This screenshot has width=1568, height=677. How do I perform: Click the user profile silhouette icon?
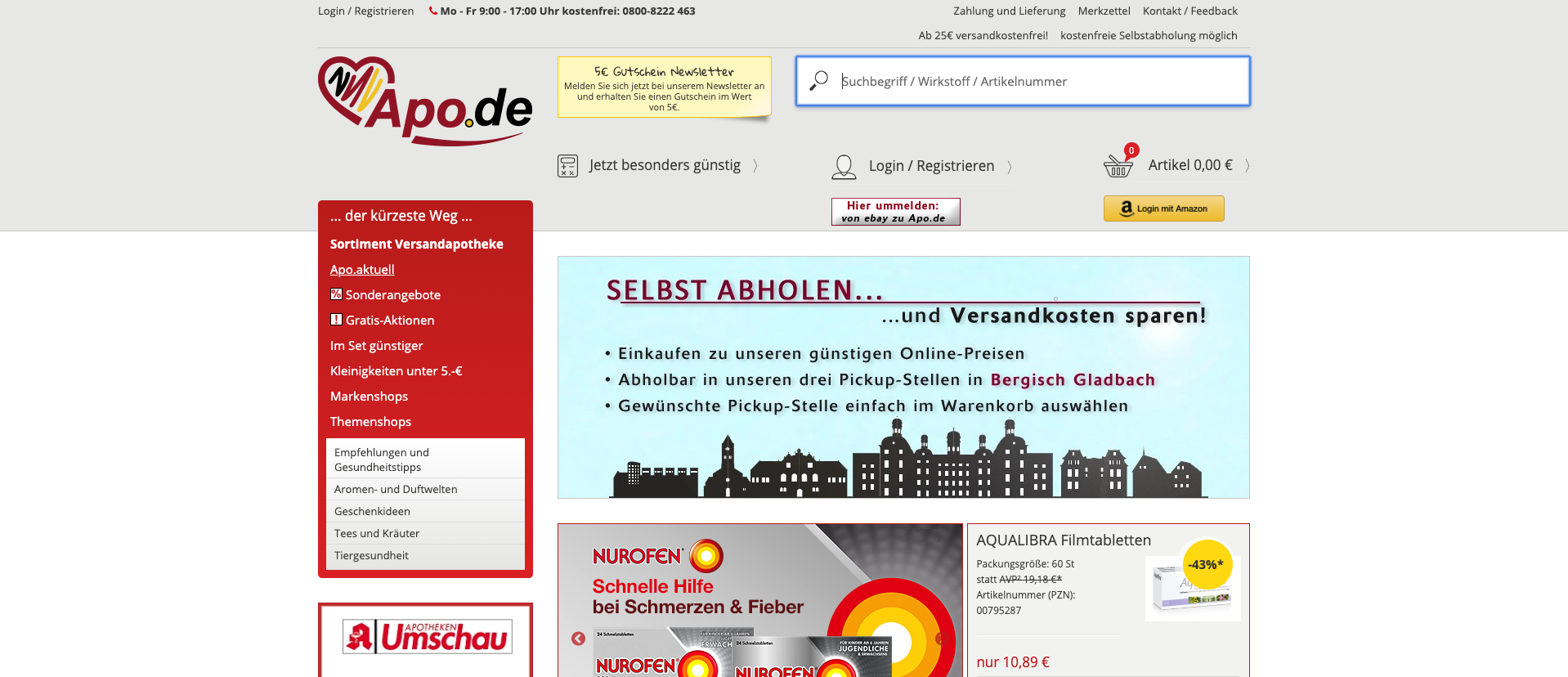843,167
